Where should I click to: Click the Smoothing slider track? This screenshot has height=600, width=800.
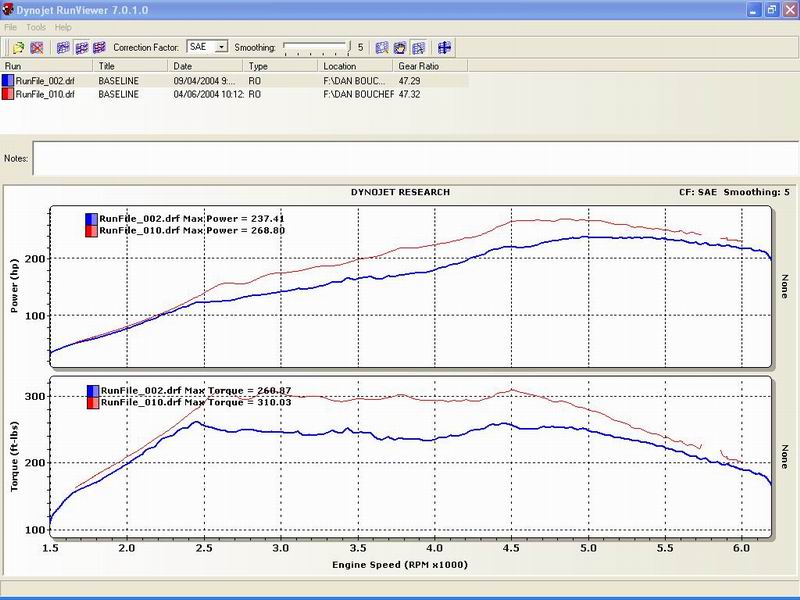tap(315, 47)
